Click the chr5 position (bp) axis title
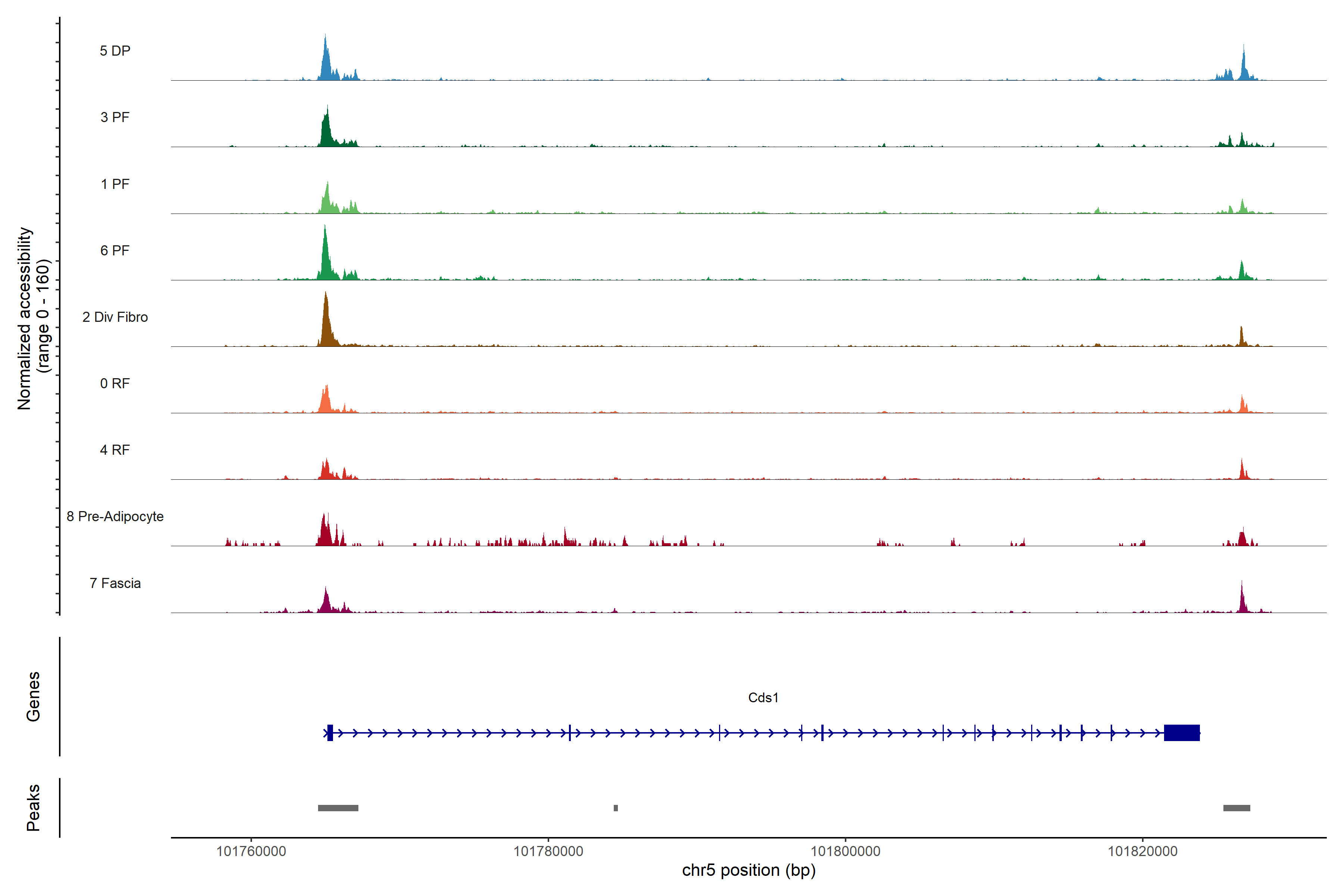Screen dimensions: 1344x896 click(749, 870)
